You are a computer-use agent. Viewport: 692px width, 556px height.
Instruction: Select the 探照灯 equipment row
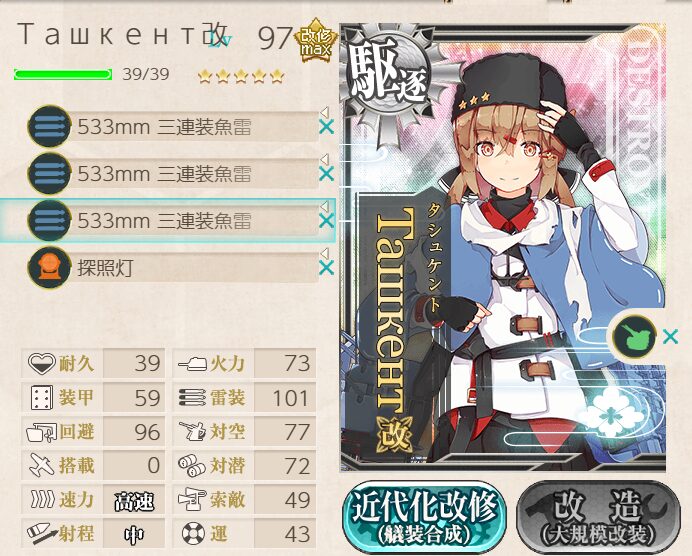click(172, 267)
